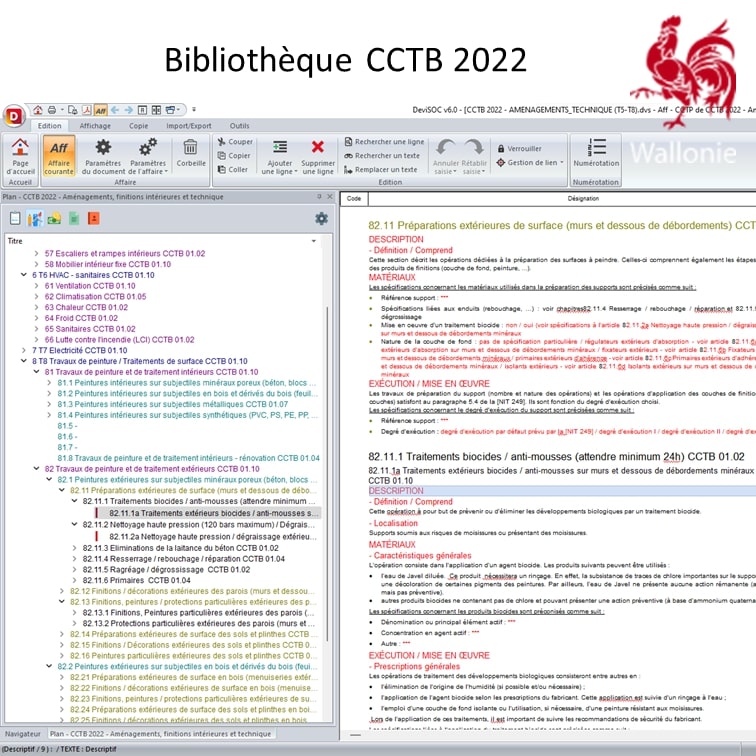
Task: Click Ajouter une ligne icon
Action: [279, 156]
